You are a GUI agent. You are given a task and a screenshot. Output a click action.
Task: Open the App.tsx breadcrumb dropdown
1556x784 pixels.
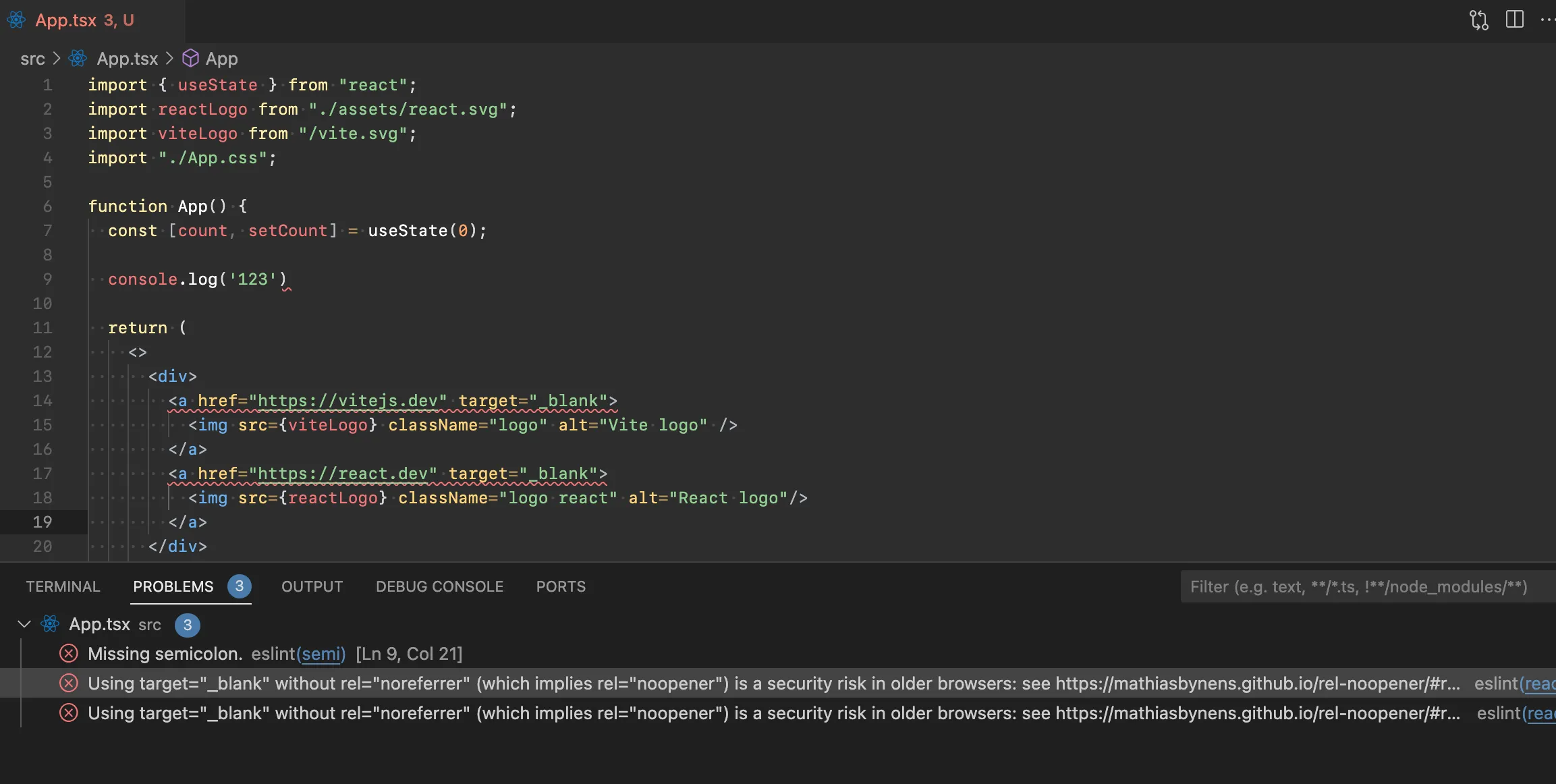click(127, 59)
